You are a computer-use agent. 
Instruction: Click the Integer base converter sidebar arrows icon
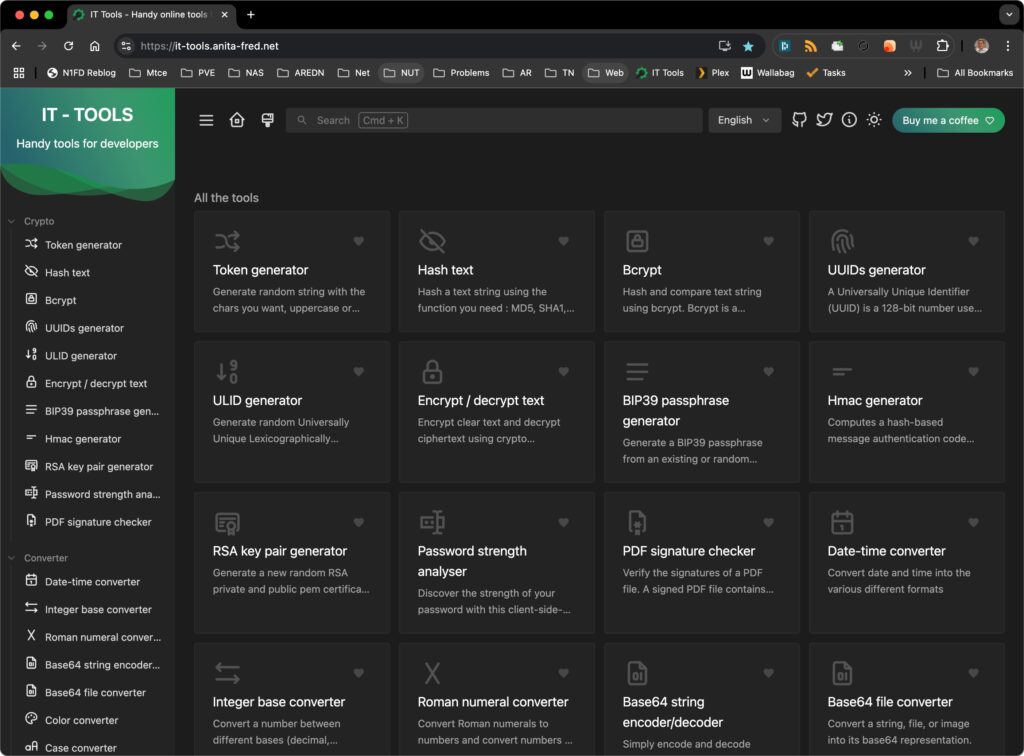pos(31,608)
